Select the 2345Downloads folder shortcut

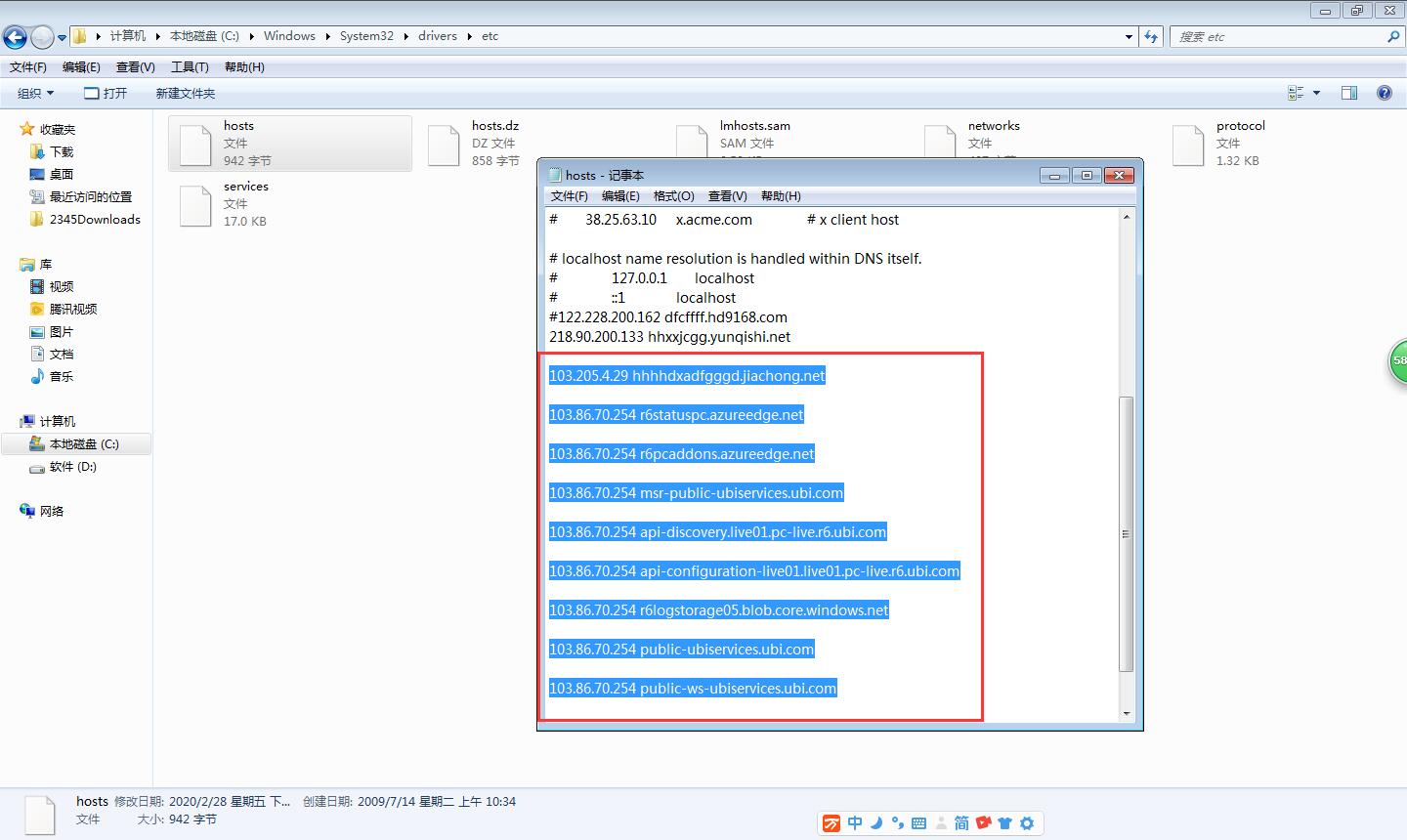(95, 219)
